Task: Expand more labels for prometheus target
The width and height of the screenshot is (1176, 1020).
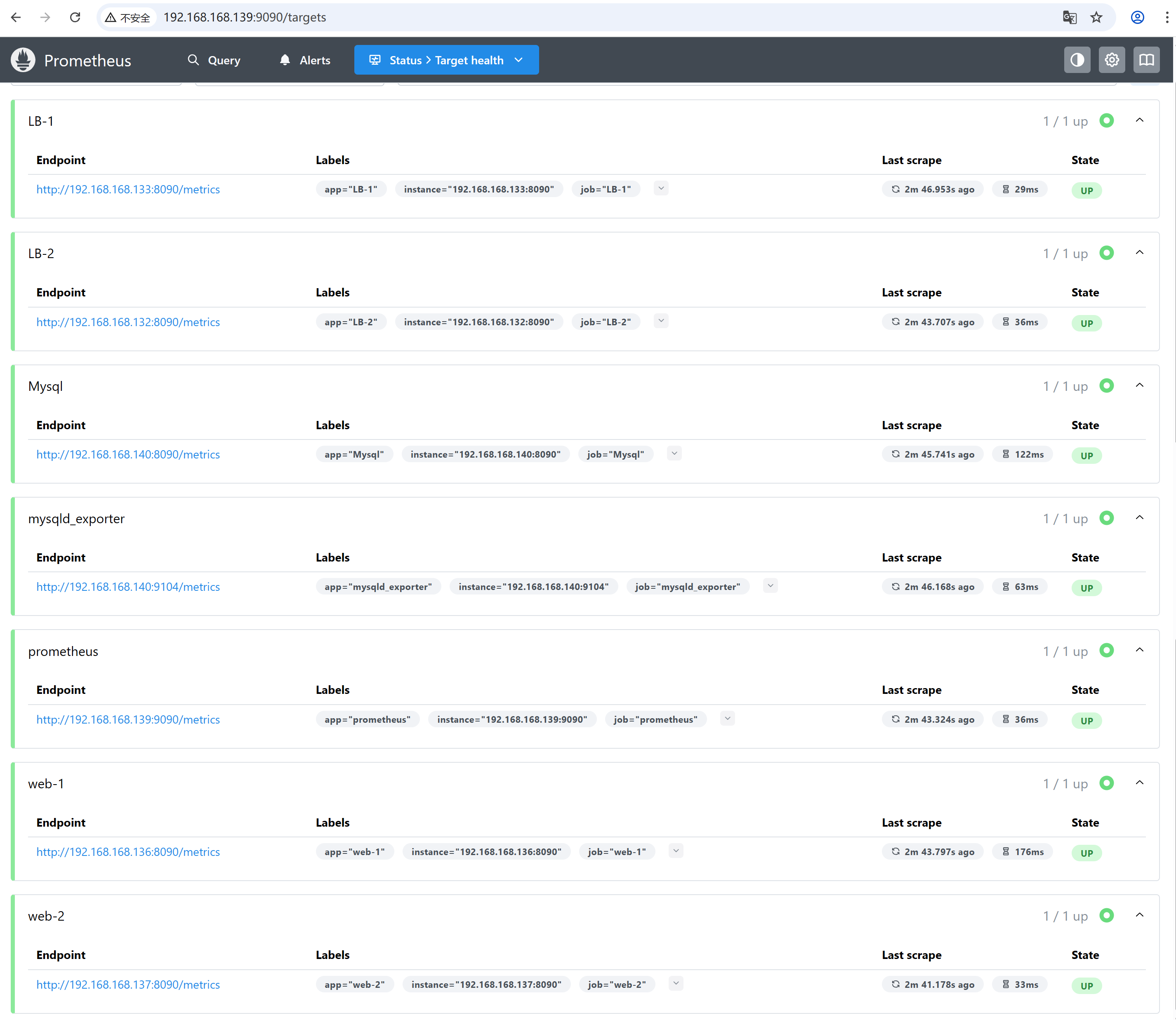Action: (727, 719)
